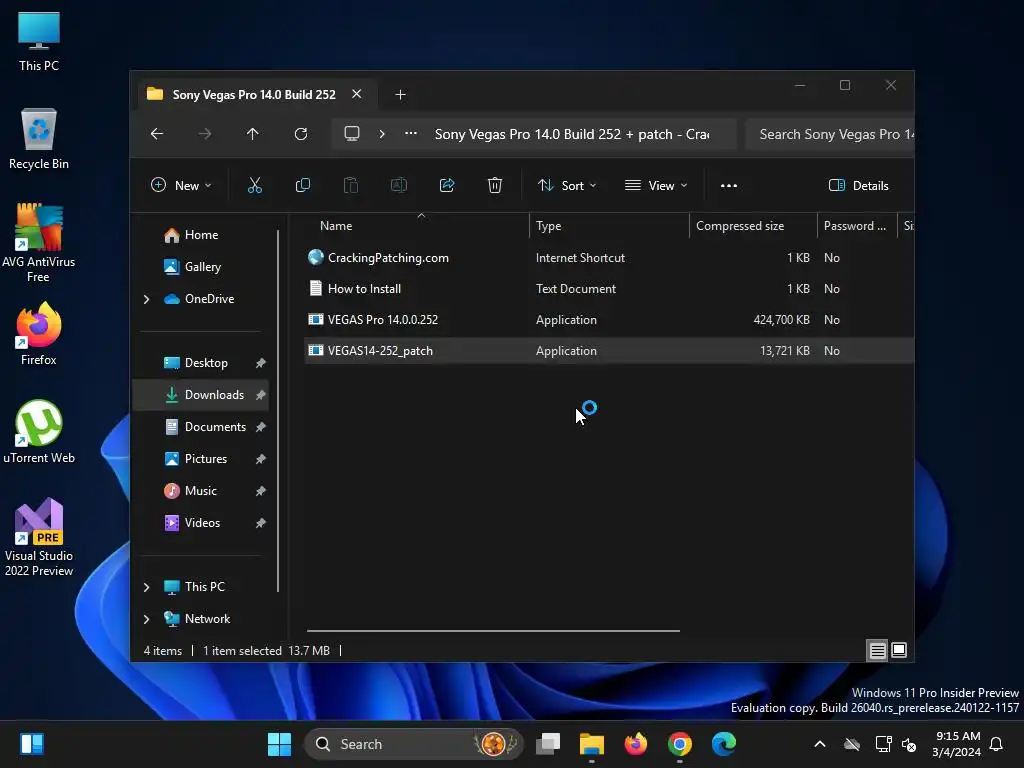Refresh the folder view
The height and width of the screenshot is (768, 1024).
[301, 134]
